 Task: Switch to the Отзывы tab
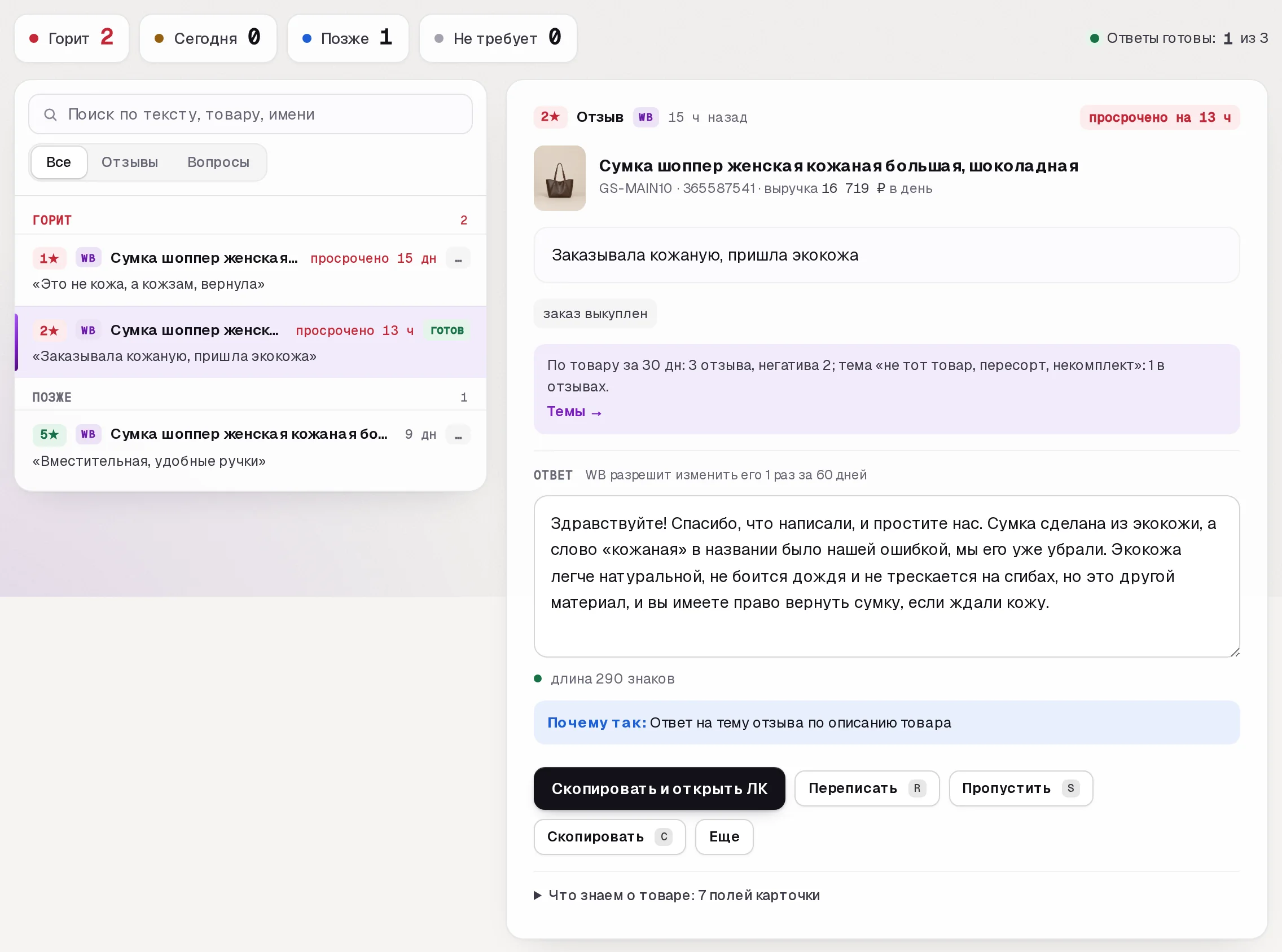tap(130, 162)
